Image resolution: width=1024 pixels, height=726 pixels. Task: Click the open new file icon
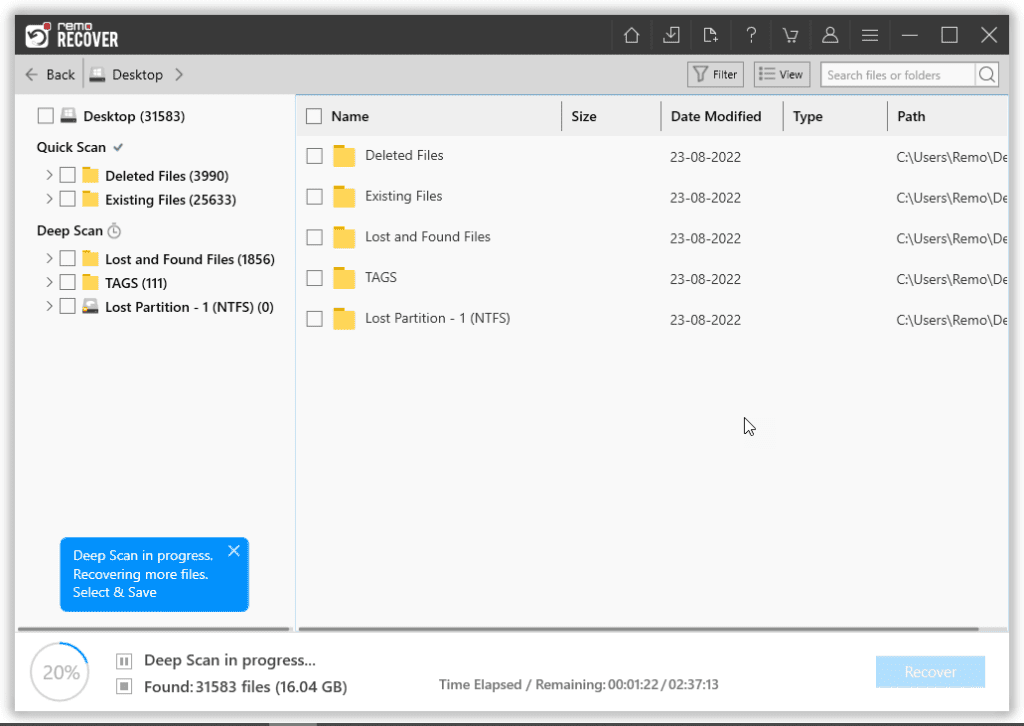[x=711, y=34]
